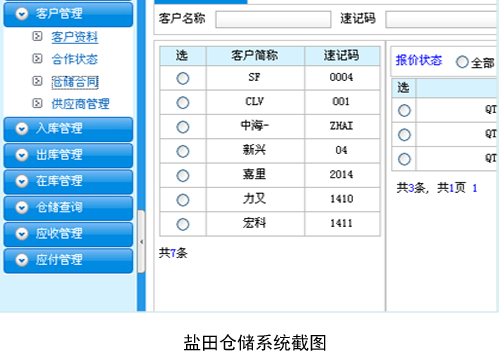Click the icon beside 客户资料
Screen dimensions: 499x360
[x=37, y=36]
